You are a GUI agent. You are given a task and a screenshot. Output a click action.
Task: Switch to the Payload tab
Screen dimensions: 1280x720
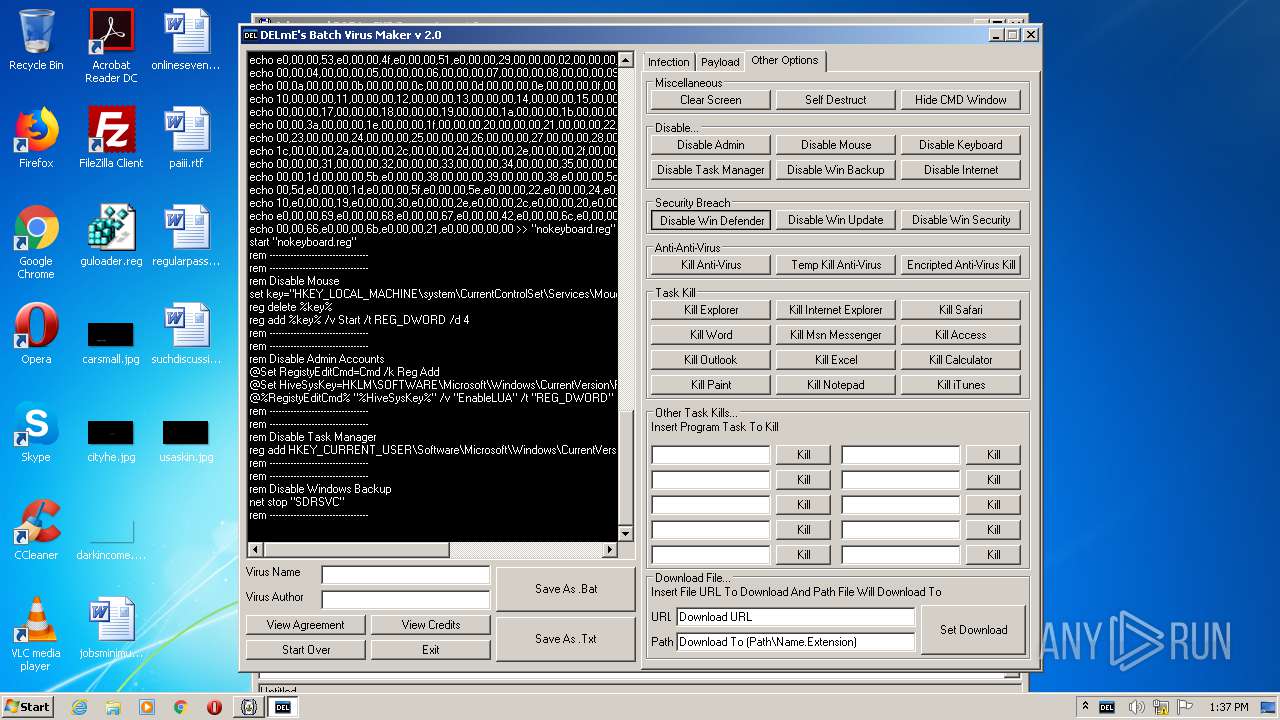pos(720,62)
